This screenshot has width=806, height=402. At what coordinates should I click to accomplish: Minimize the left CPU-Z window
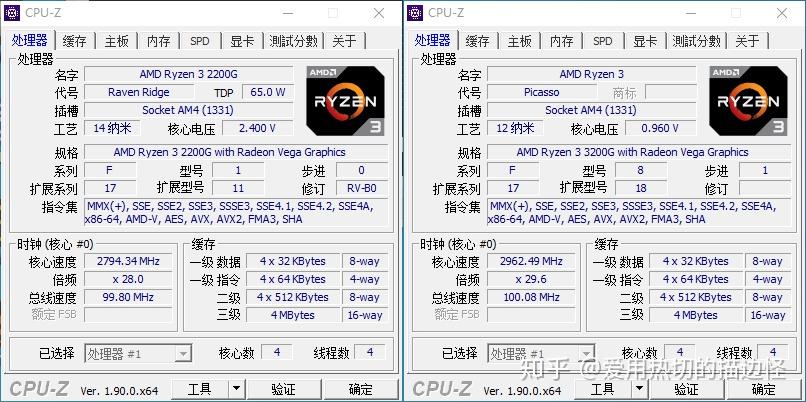pyautogui.click(x=289, y=13)
